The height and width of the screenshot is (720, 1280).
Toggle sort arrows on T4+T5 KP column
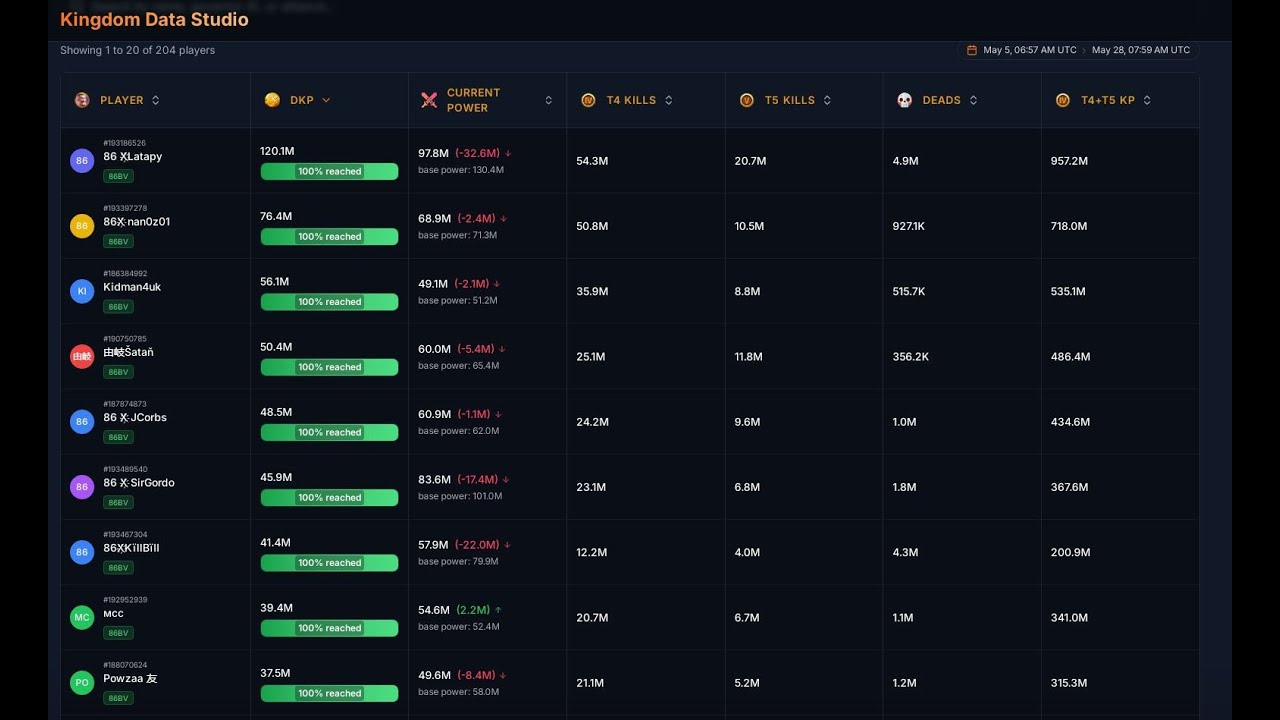click(x=1147, y=100)
